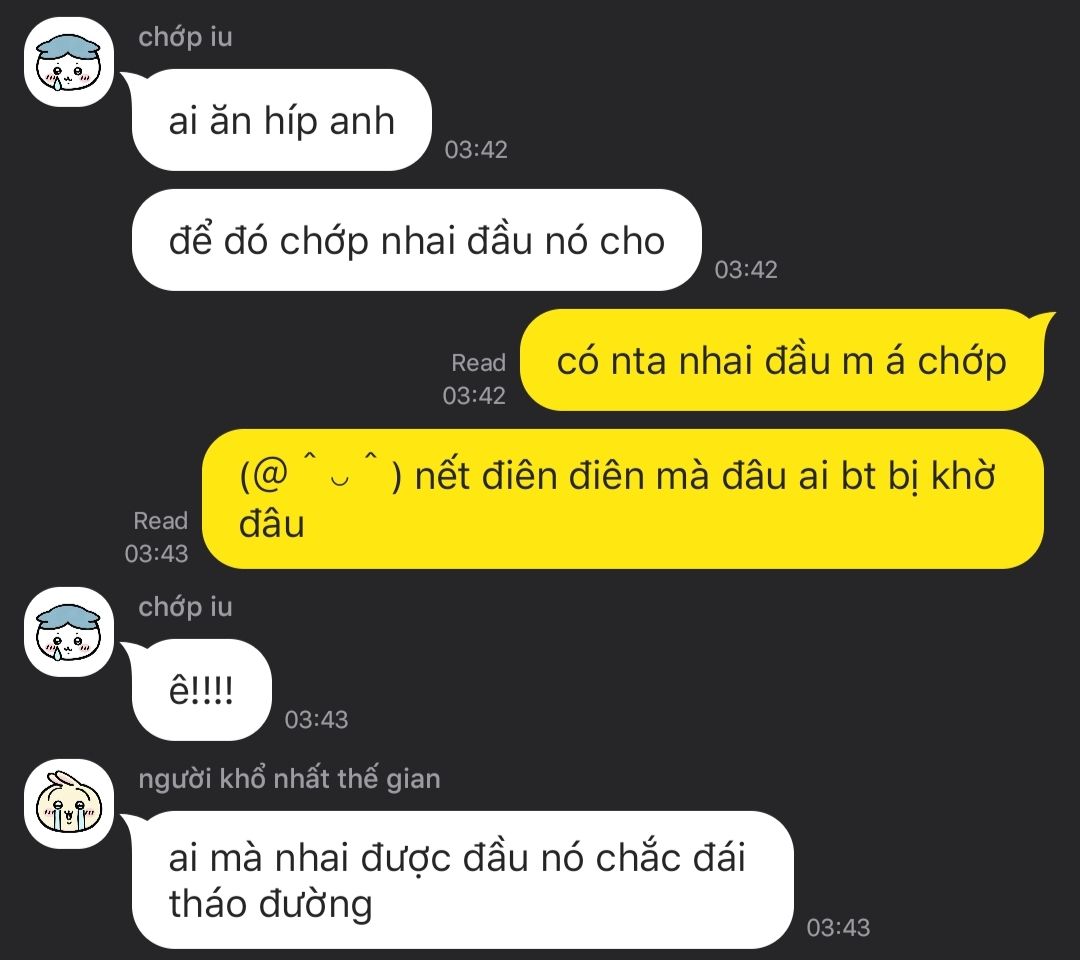Tap the 03:42 timestamp beside 'để đó chớp nhai'

746,269
